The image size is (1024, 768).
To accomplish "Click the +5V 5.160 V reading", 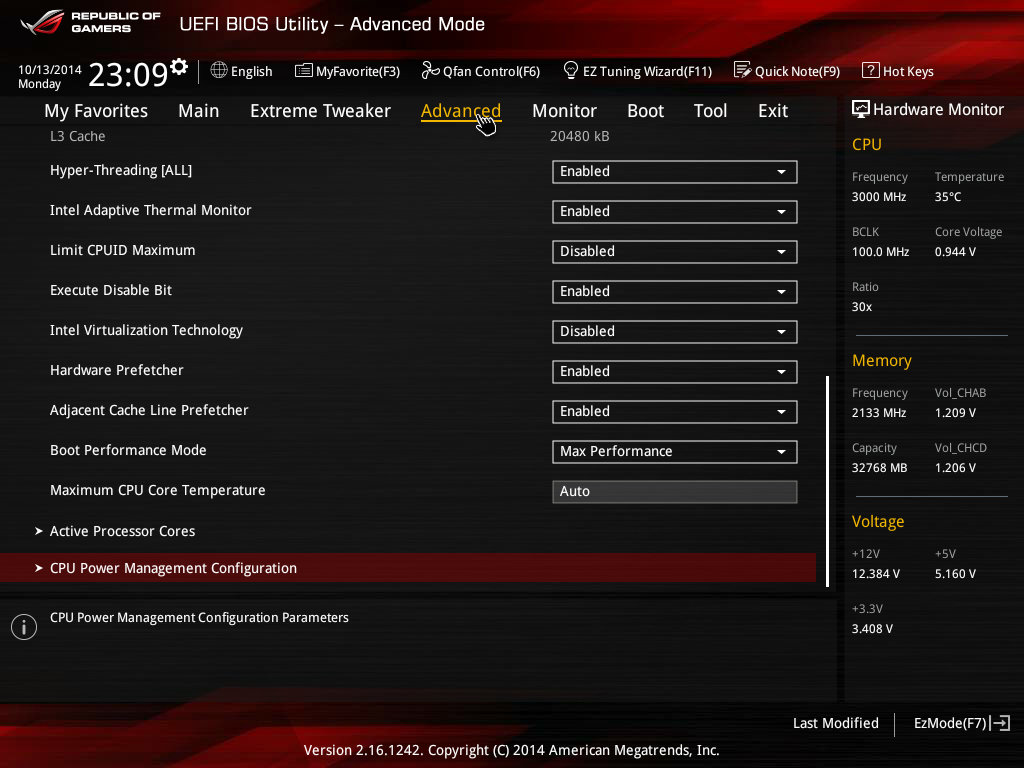I will coord(955,574).
